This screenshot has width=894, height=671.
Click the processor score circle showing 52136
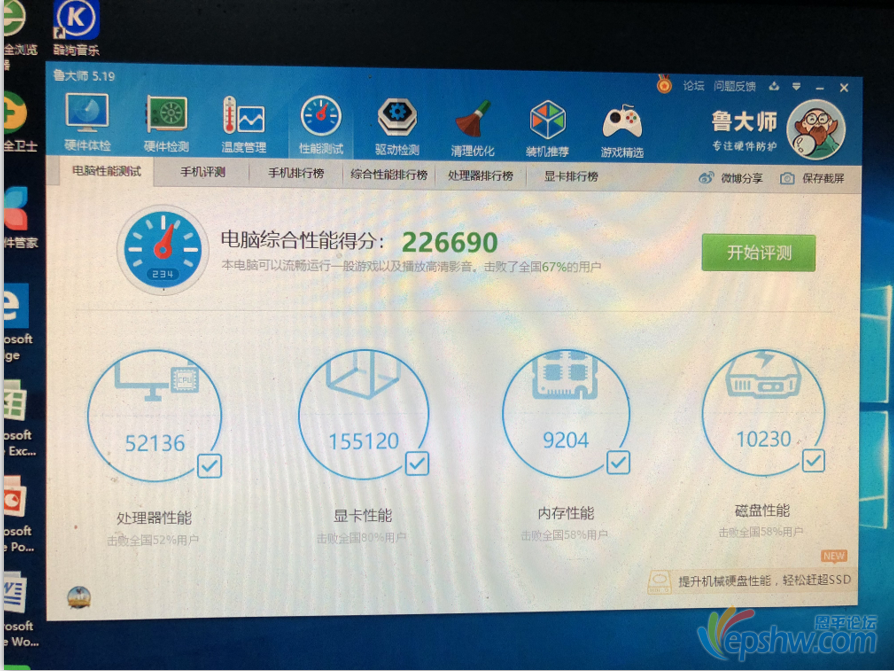tap(155, 416)
